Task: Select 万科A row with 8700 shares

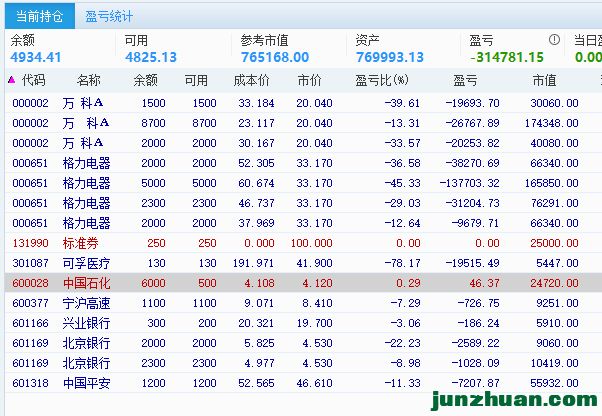Action: coord(303,123)
